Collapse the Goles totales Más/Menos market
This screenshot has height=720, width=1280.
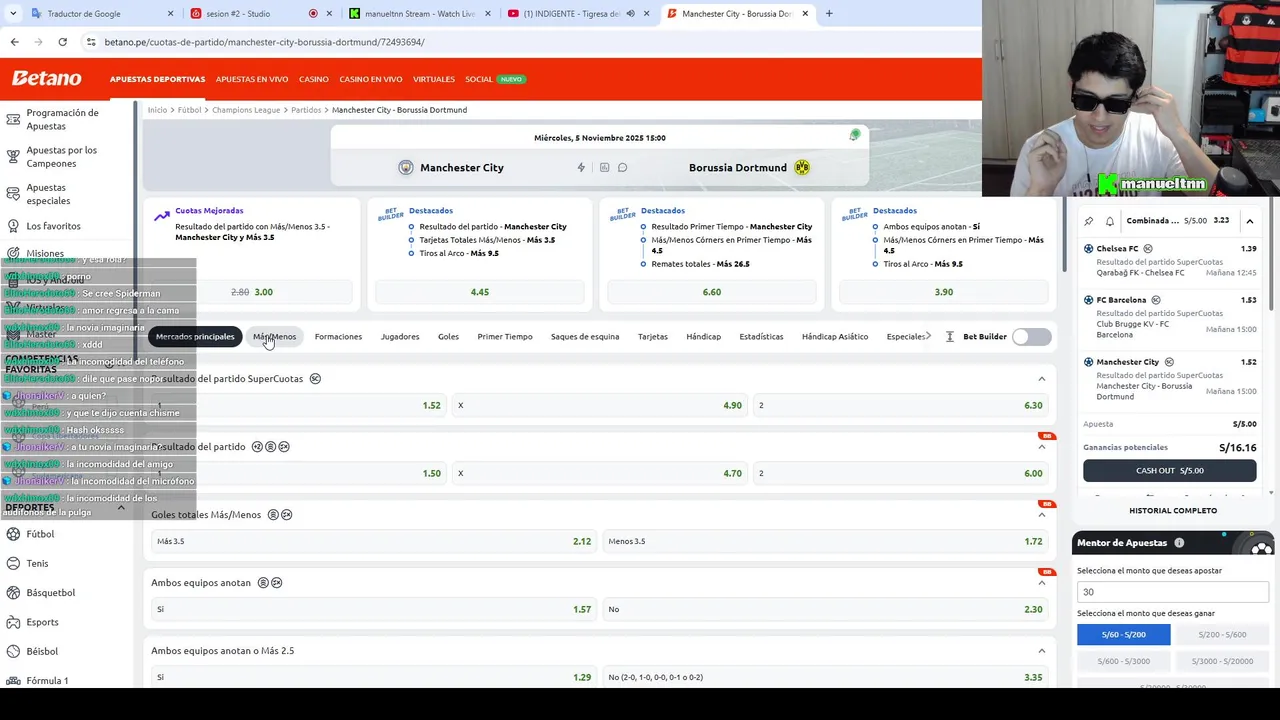coord(1041,515)
